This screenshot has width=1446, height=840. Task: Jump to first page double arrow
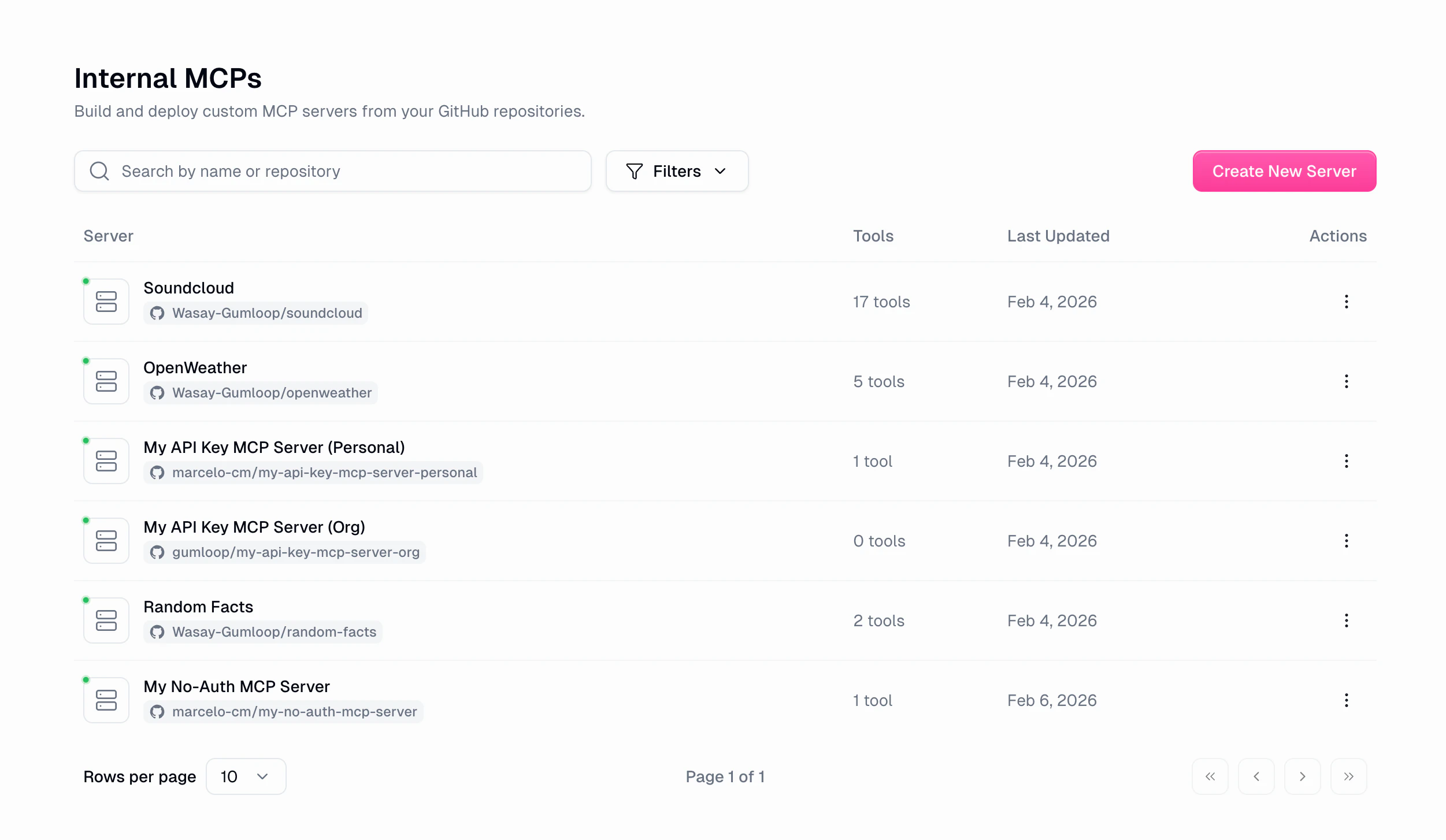point(1210,776)
